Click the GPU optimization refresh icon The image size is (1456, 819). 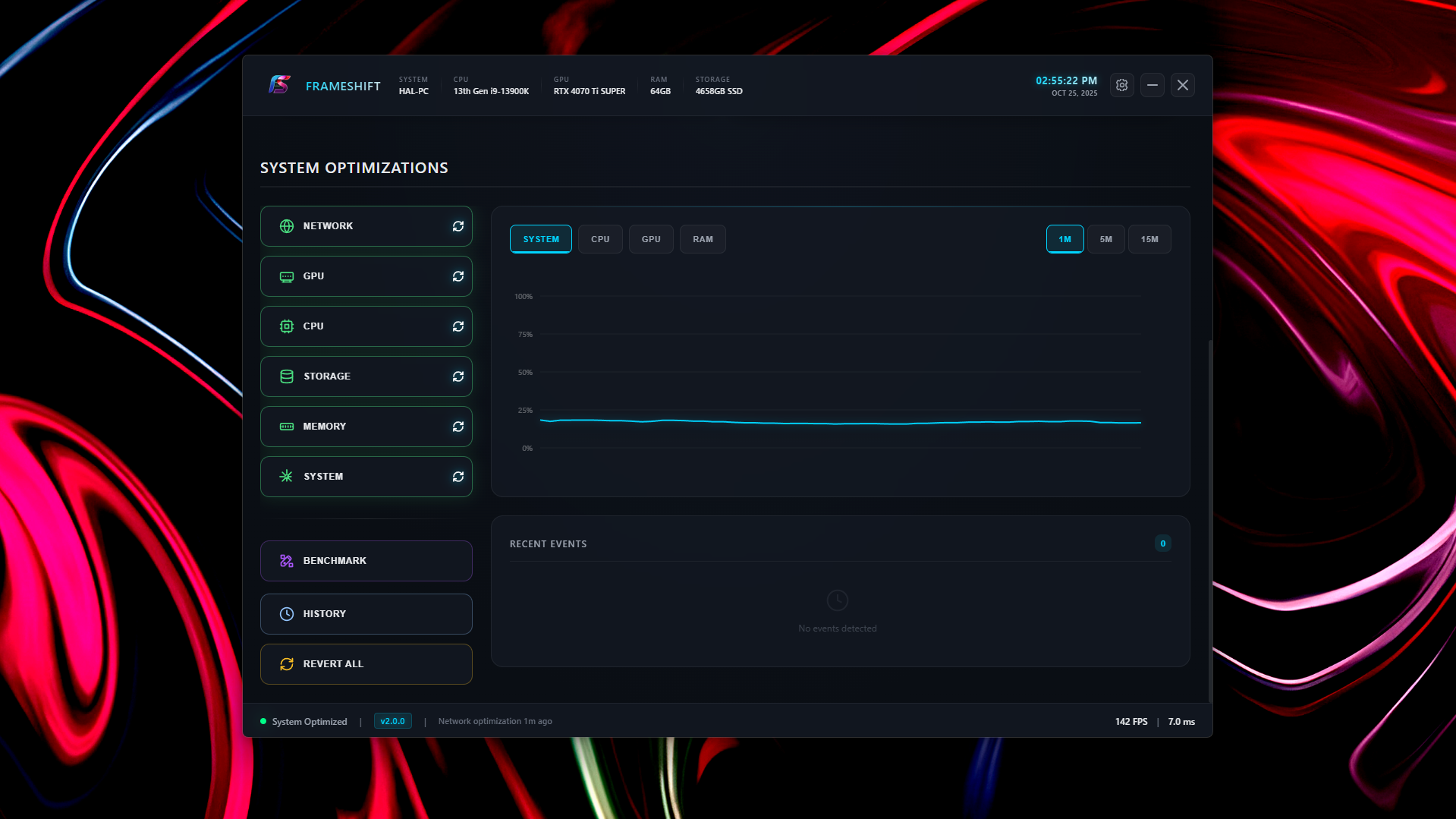(x=458, y=276)
